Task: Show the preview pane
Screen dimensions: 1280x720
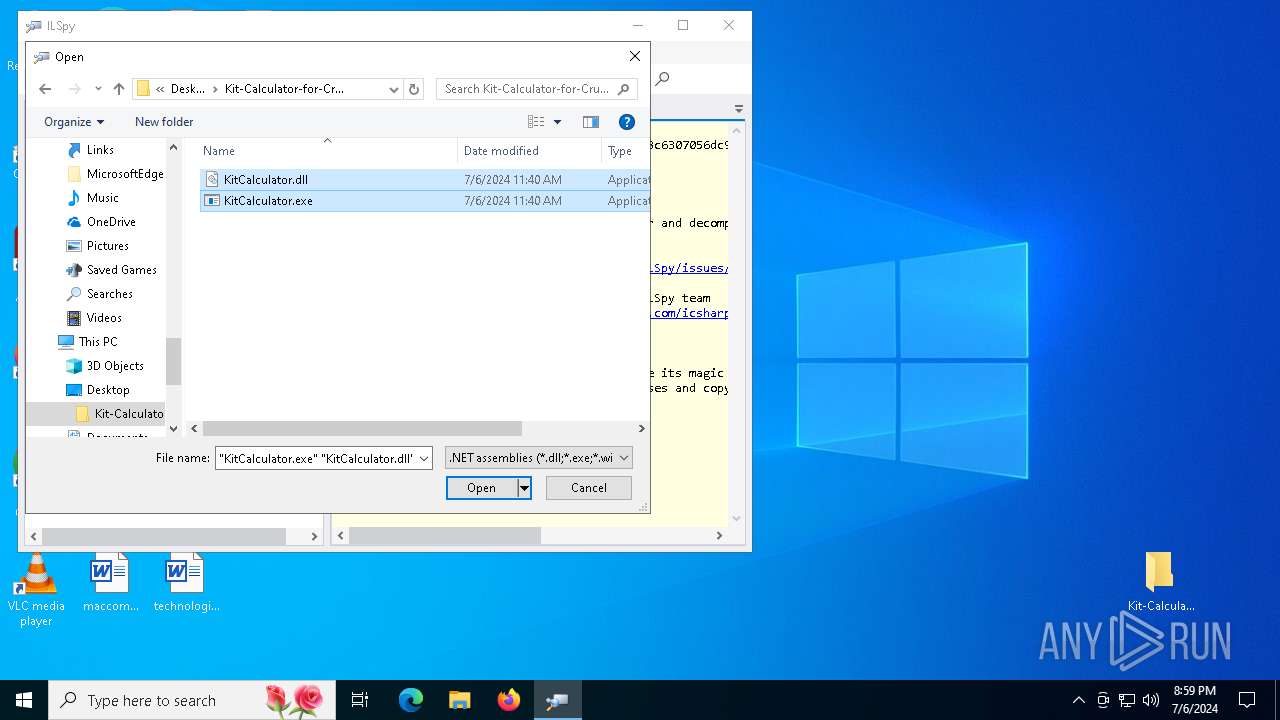Action: tap(591, 122)
